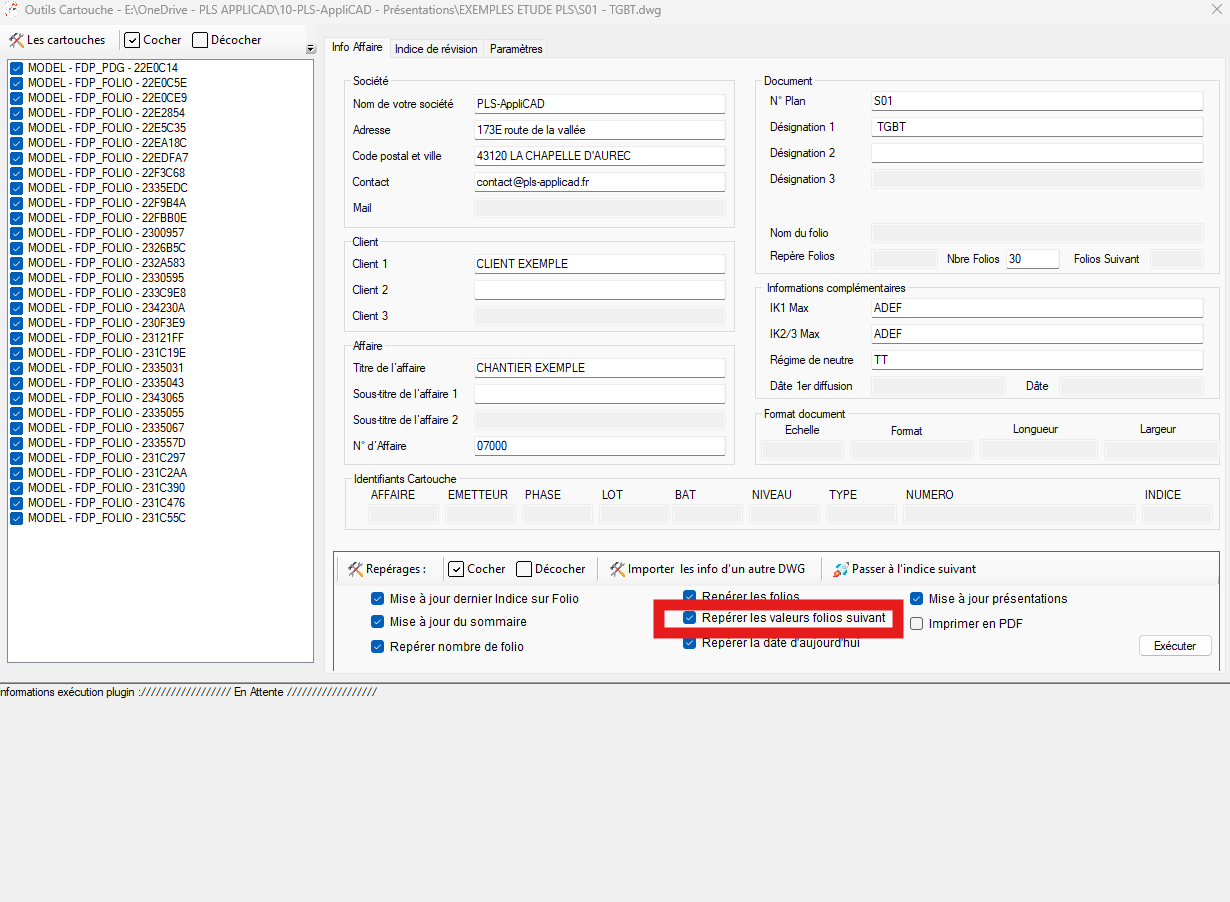The image size is (1230, 902).
Task: Open the cartouche toolbar overflow dropdown arrow
Action: [x=310, y=49]
